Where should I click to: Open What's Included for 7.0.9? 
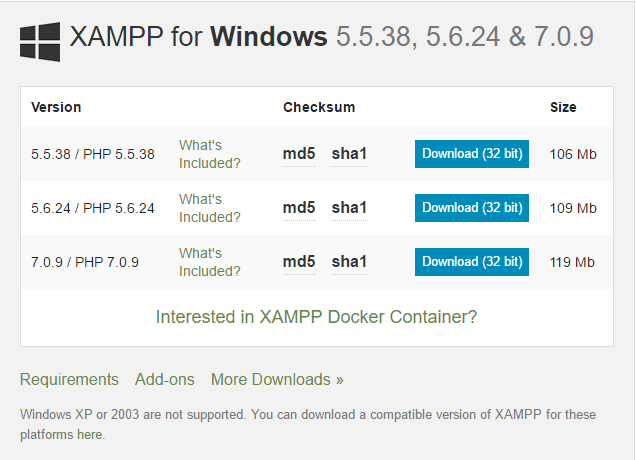click(209, 262)
